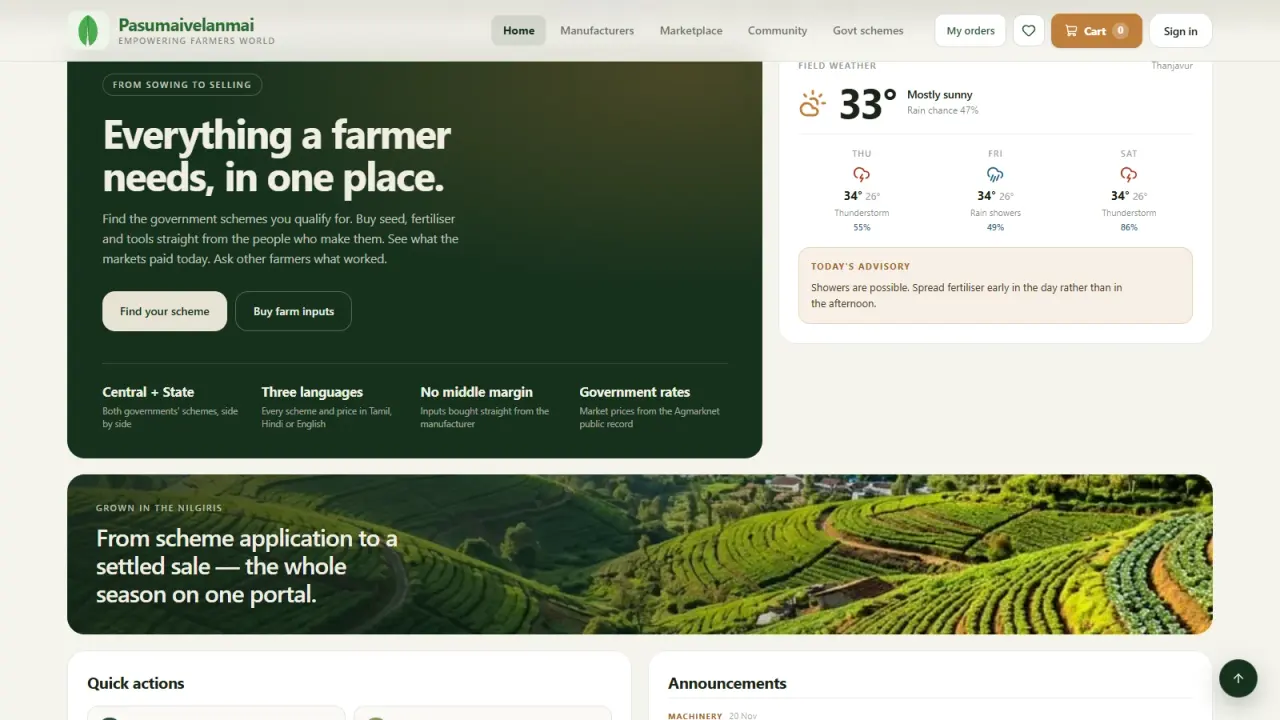Click the 'Mostly sunny' condition text
The width and height of the screenshot is (1280, 720).
[940, 95]
